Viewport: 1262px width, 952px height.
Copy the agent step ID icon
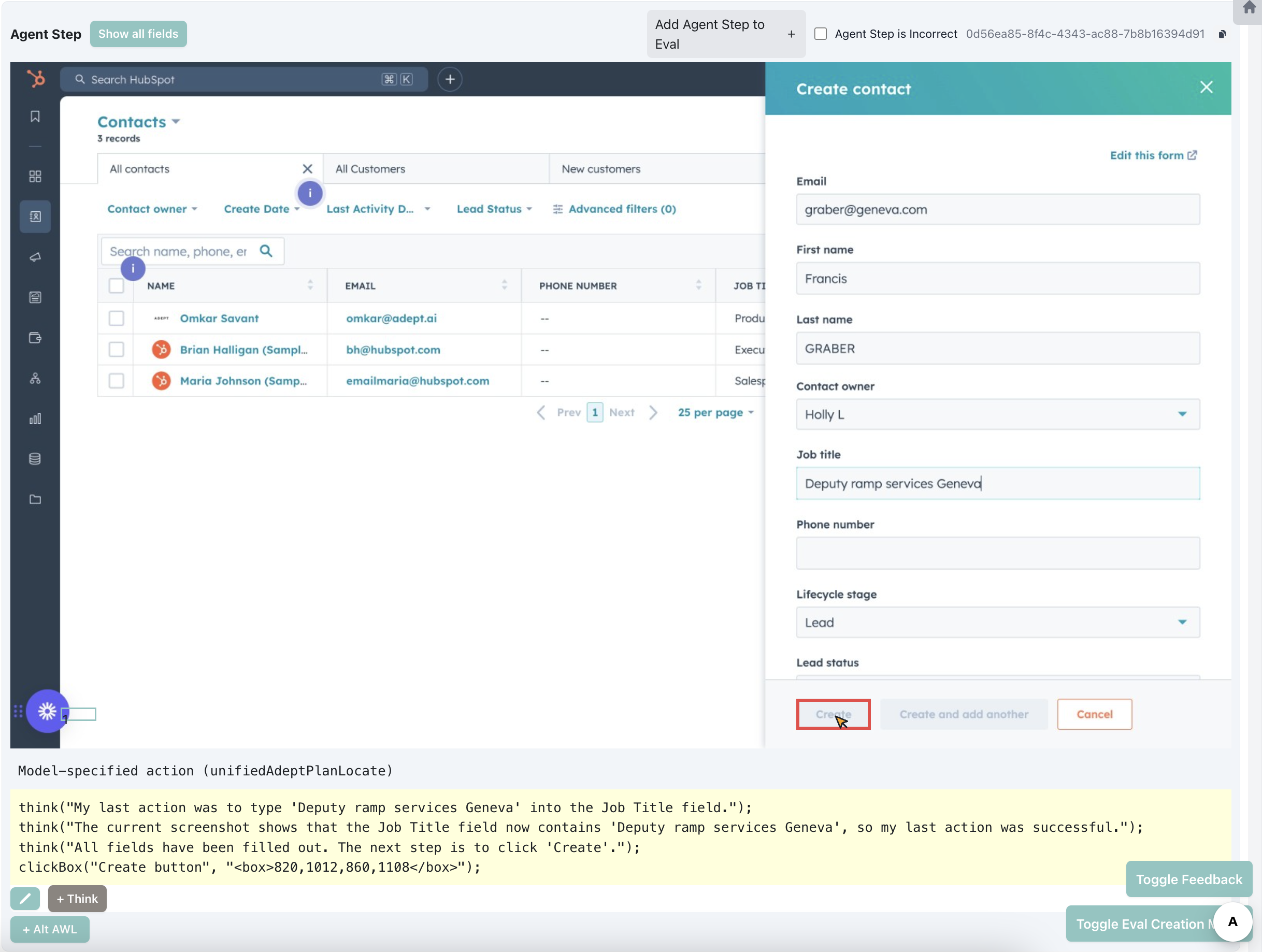click(1222, 34)
